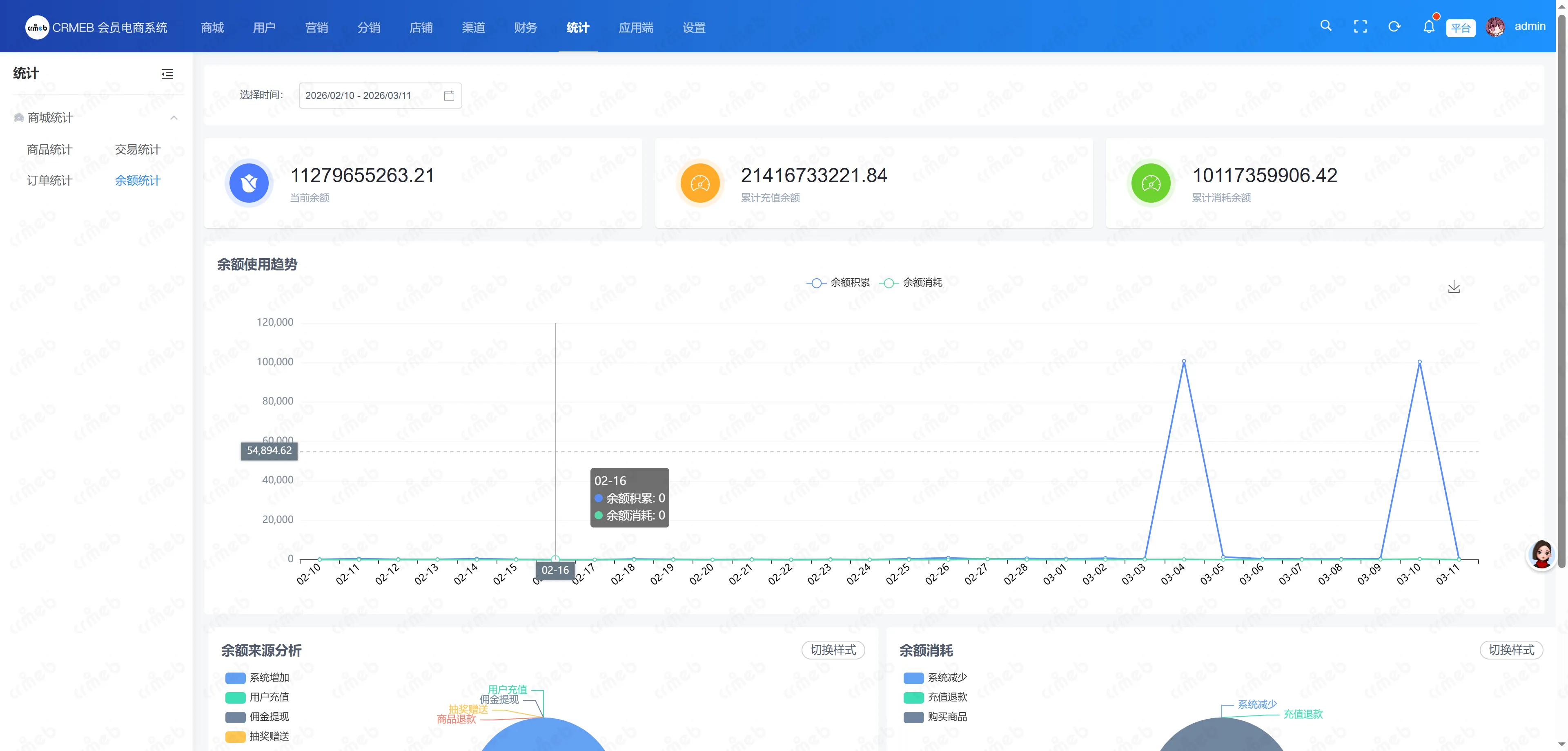Viewport: 1568px width, 751px height.
Task: Toggle 充值退款 legend item
Action: (x=935, y=697)
